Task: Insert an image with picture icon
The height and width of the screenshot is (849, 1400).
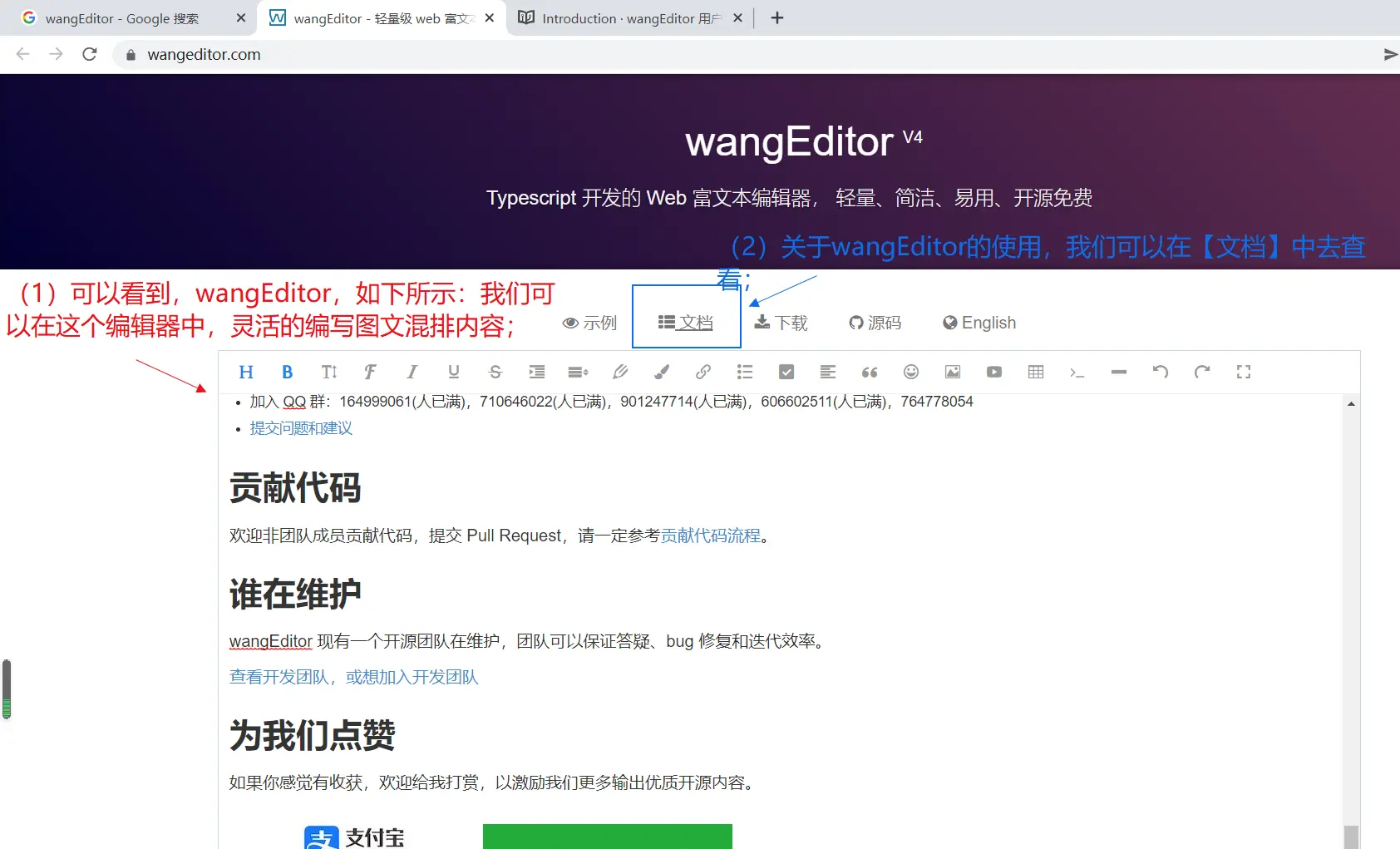Action: point(953,372)
